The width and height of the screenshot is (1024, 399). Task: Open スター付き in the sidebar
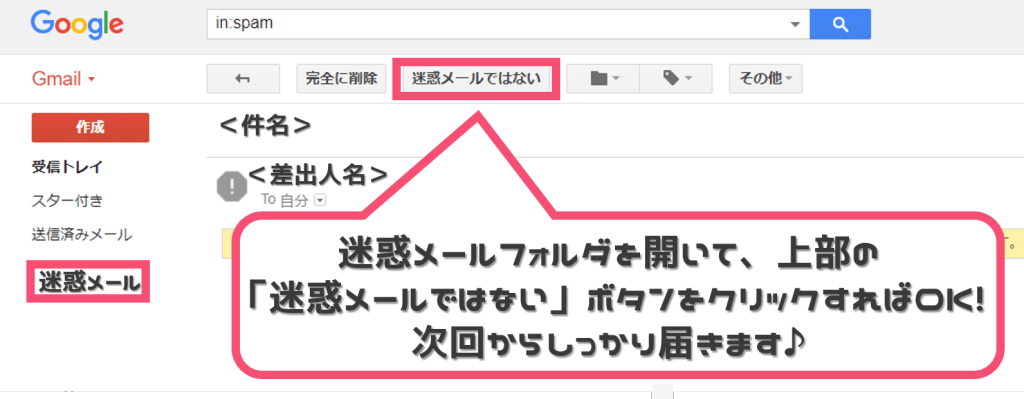click(x=67, y=200)
